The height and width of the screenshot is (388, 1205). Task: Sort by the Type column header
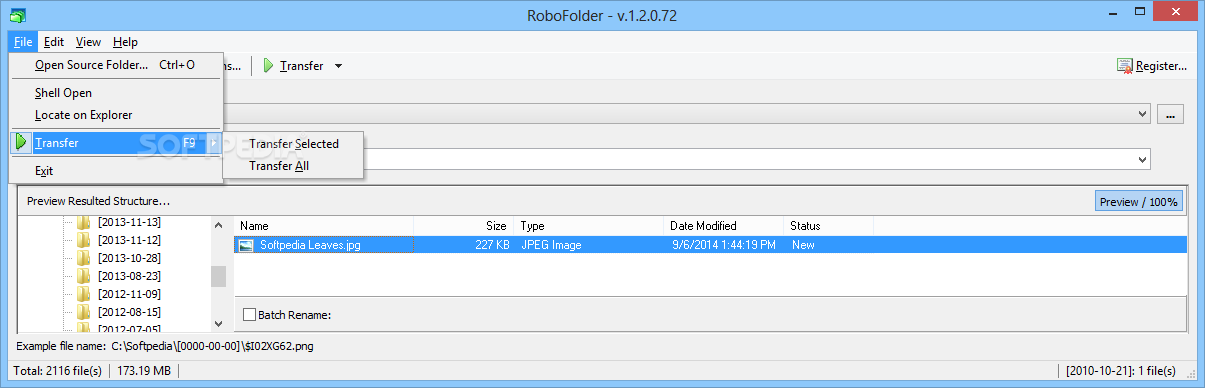pos(589,226)
